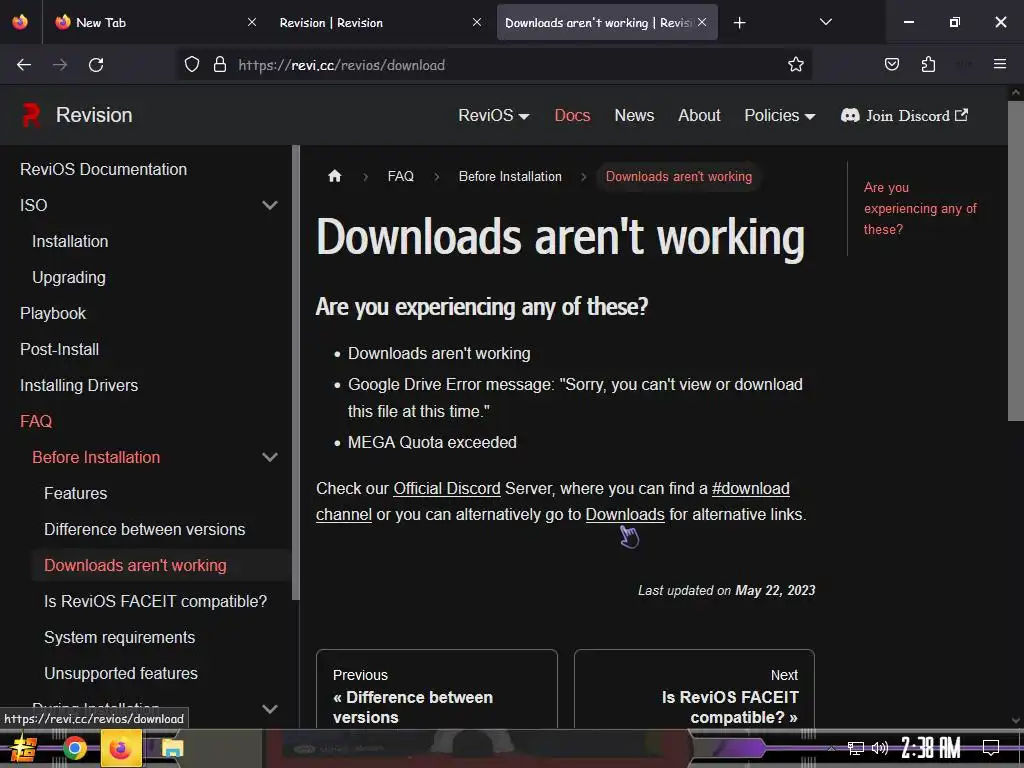Click the browser Back arrow

[x=24, y=65]
